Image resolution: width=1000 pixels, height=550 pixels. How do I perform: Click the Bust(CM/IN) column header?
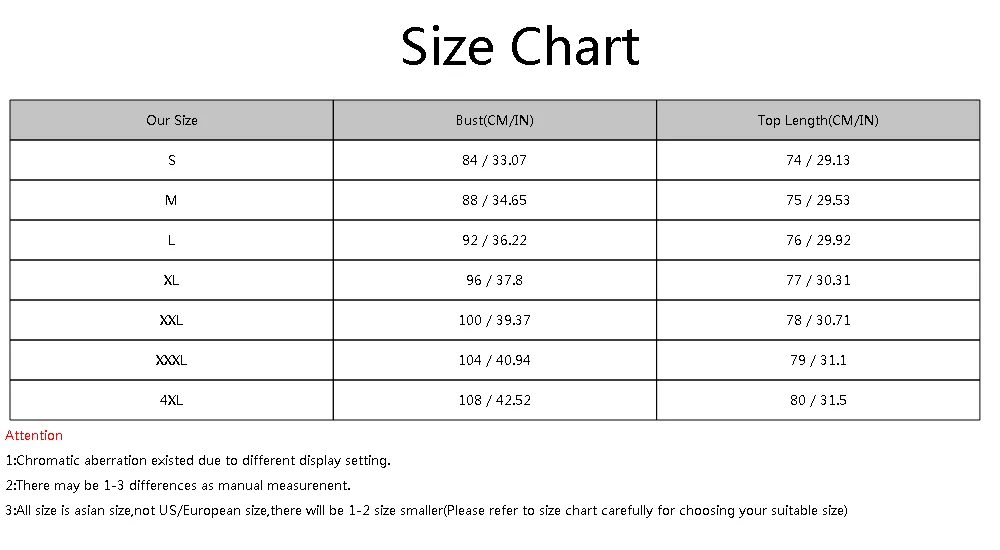[x=494, y=120]
